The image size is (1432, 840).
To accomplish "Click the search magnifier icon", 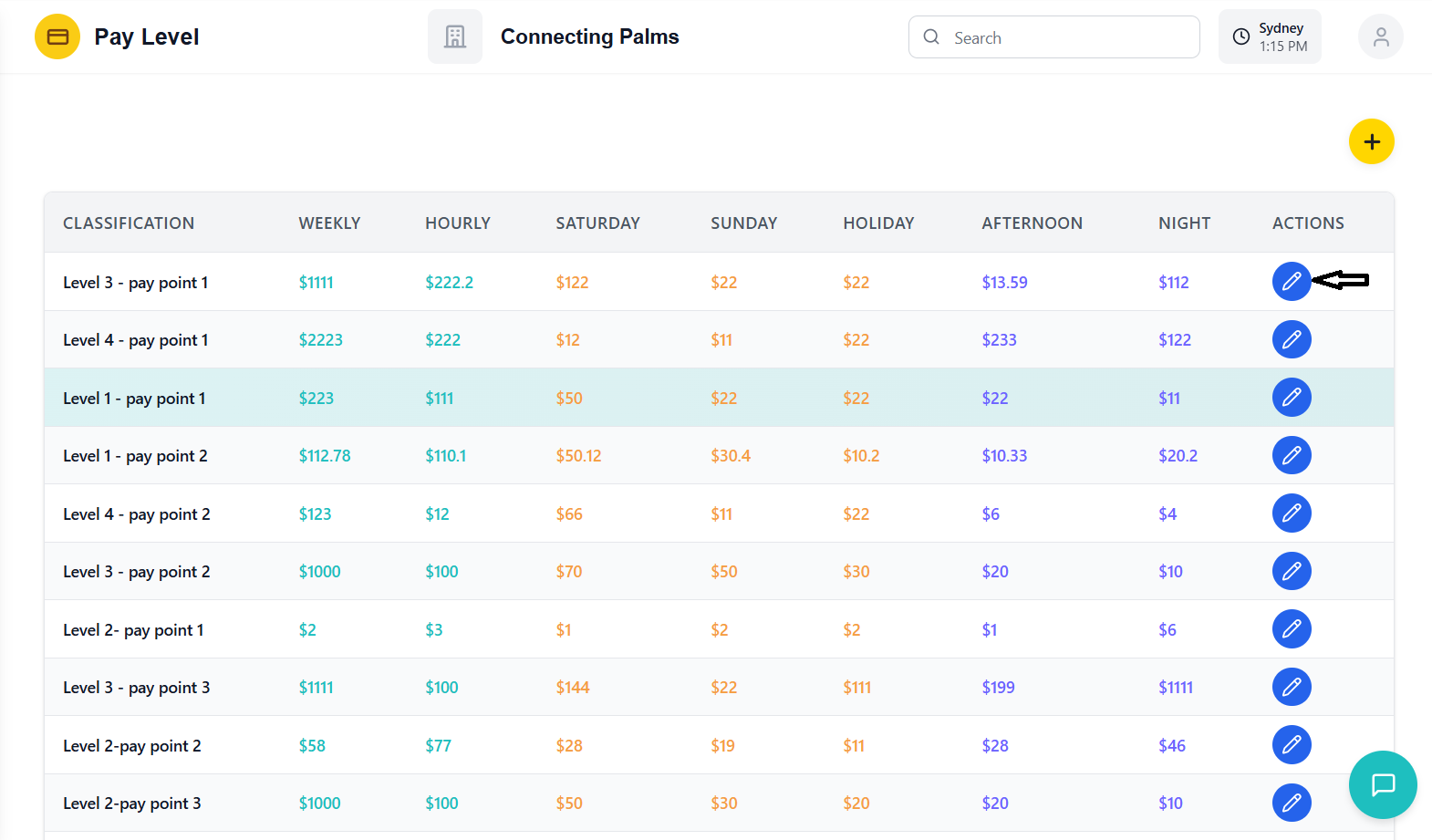I will [931, 37].
